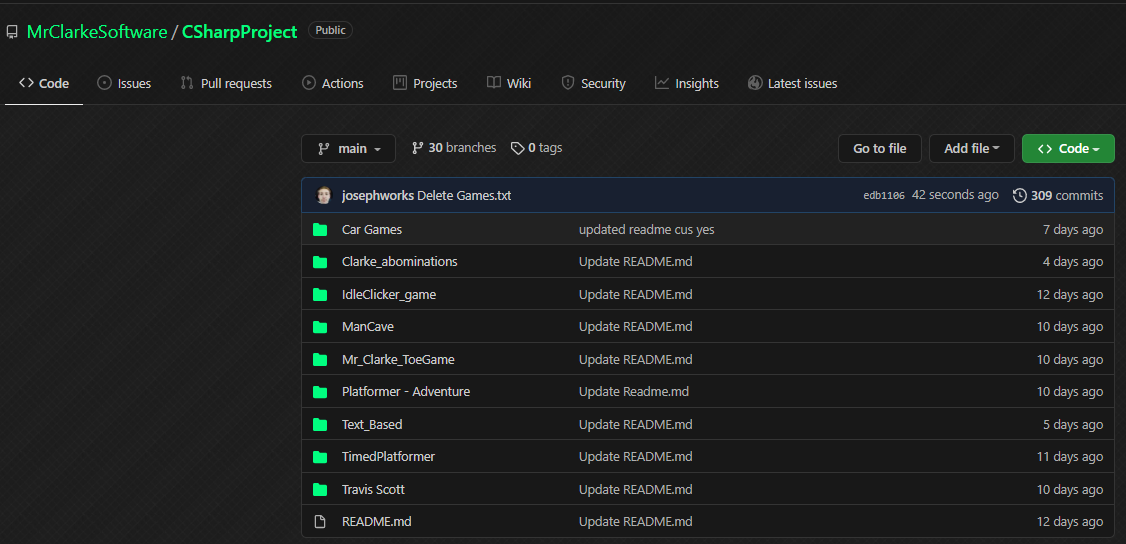Open the Actions tab

tap(332, 83)
